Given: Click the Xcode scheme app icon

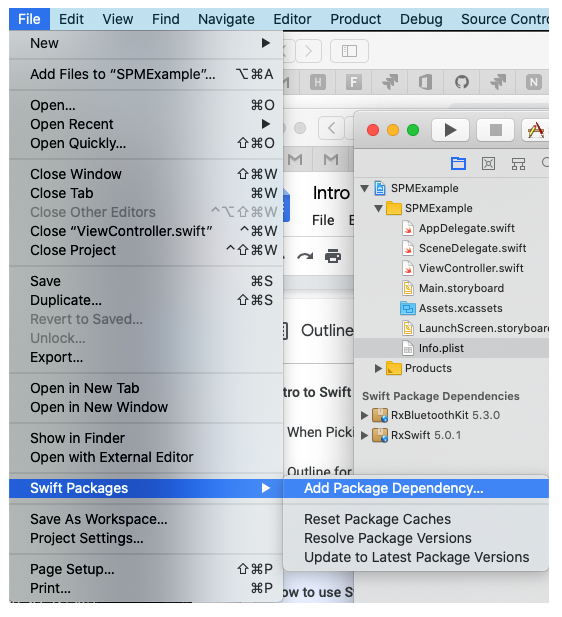Looking at the screenshot, I should coord(536,130).
